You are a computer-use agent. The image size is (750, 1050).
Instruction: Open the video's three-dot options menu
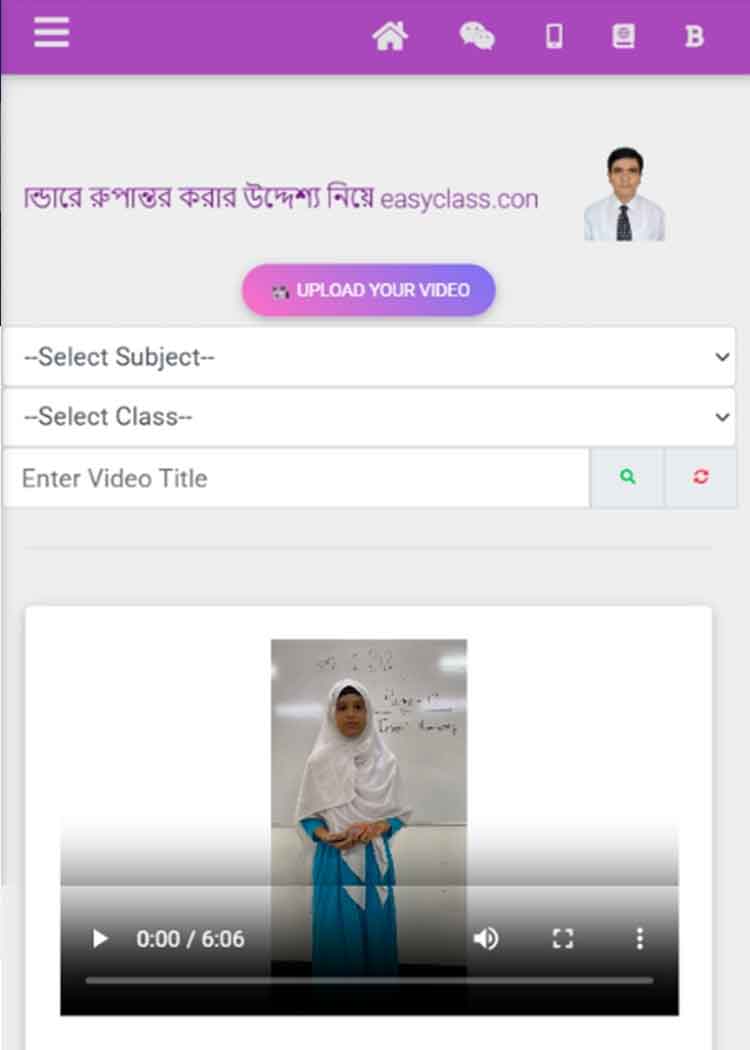(x=640, y=939)
